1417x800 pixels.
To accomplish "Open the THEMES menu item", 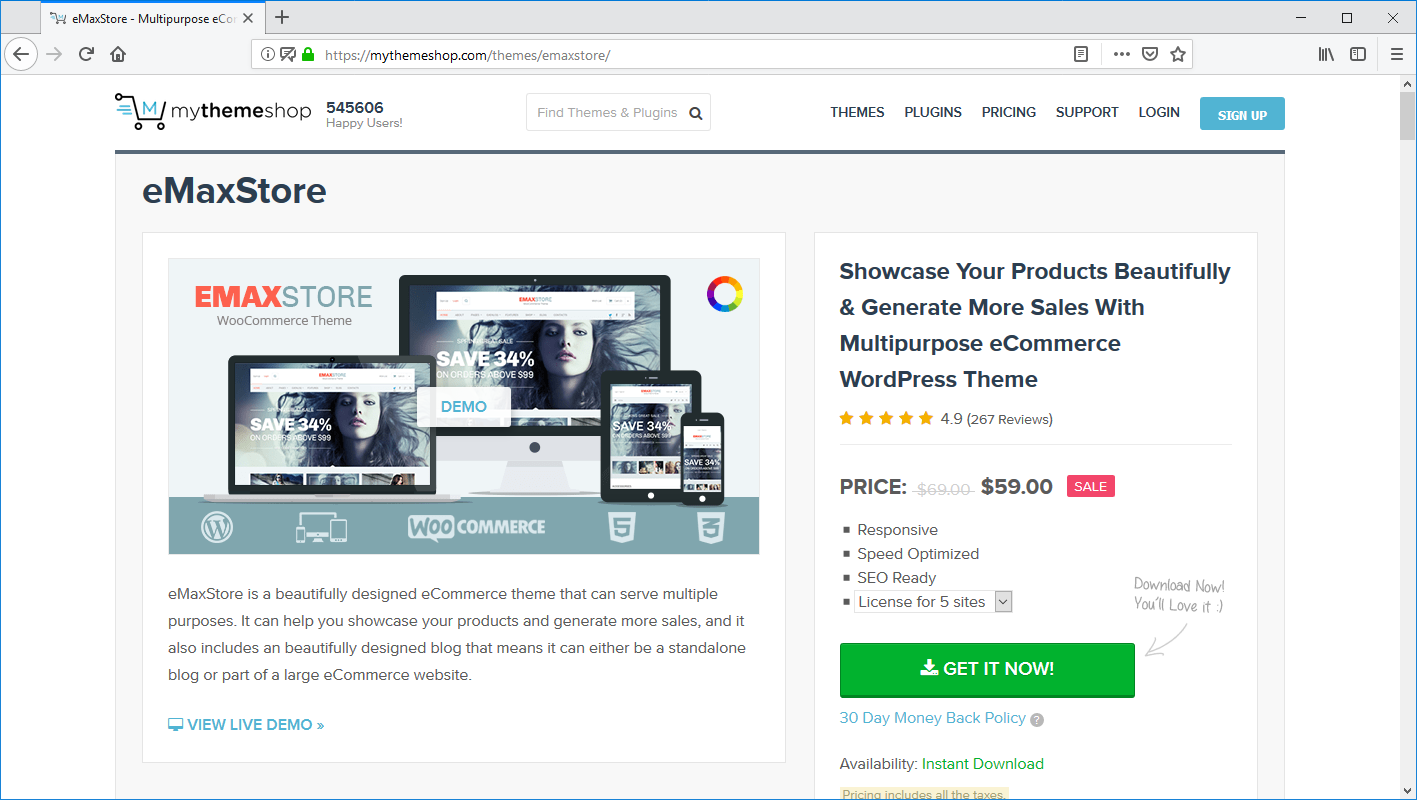I will [857, 112].
